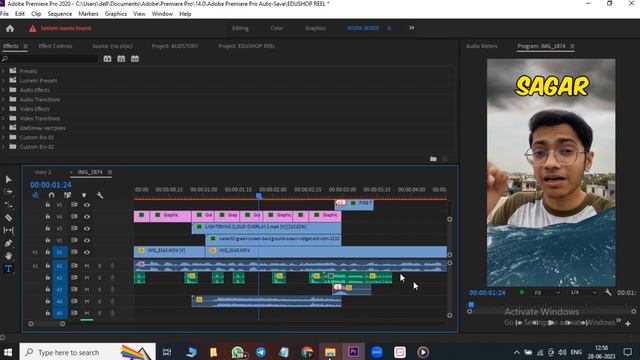The height and width of the screenshot is (360, 640).
Task: Toggle Linked Selection in timeline
Action: click(67, 196)
